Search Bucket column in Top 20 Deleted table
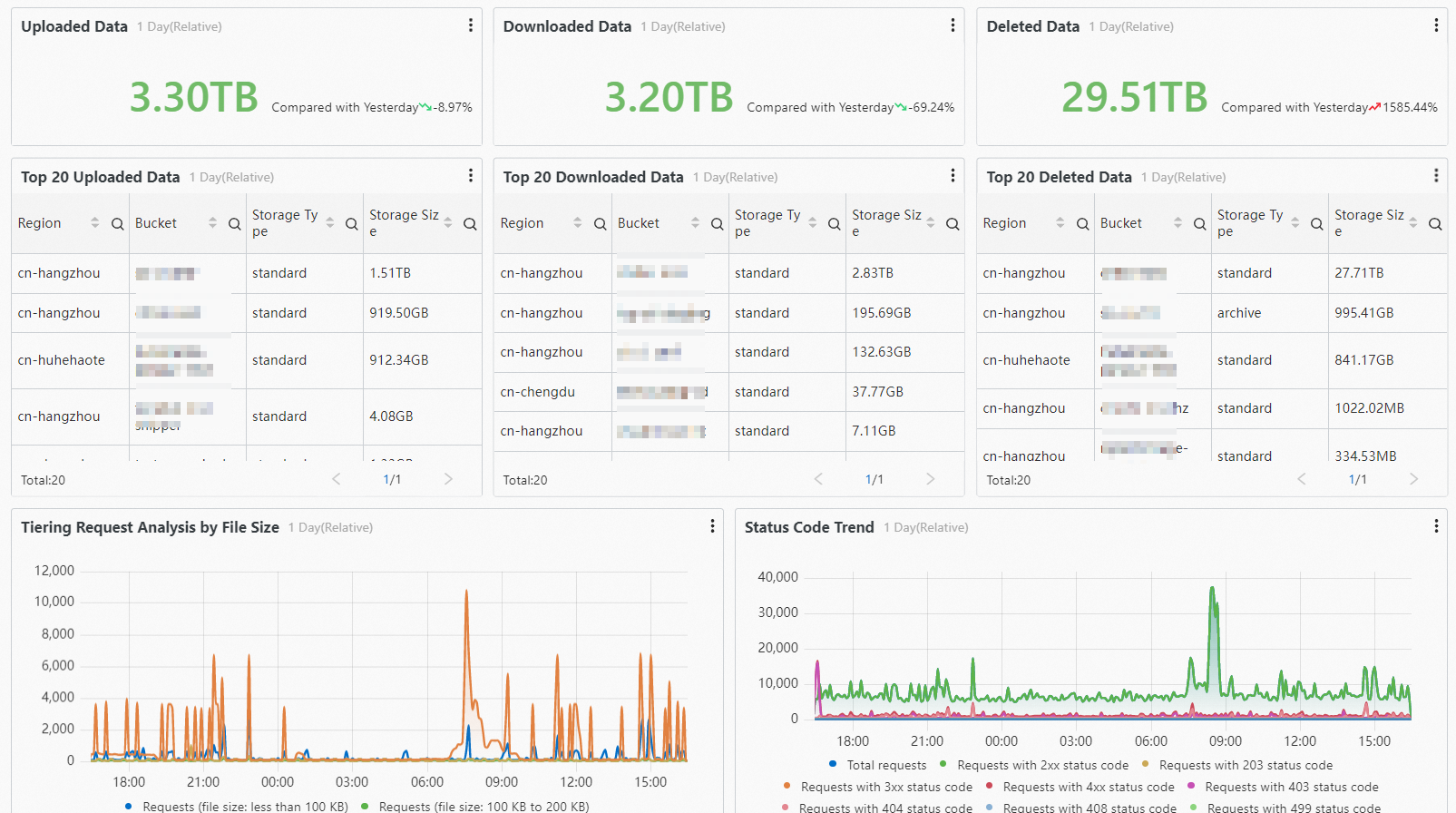Screen dimensions: 1456x813 tap(1199, 223)
